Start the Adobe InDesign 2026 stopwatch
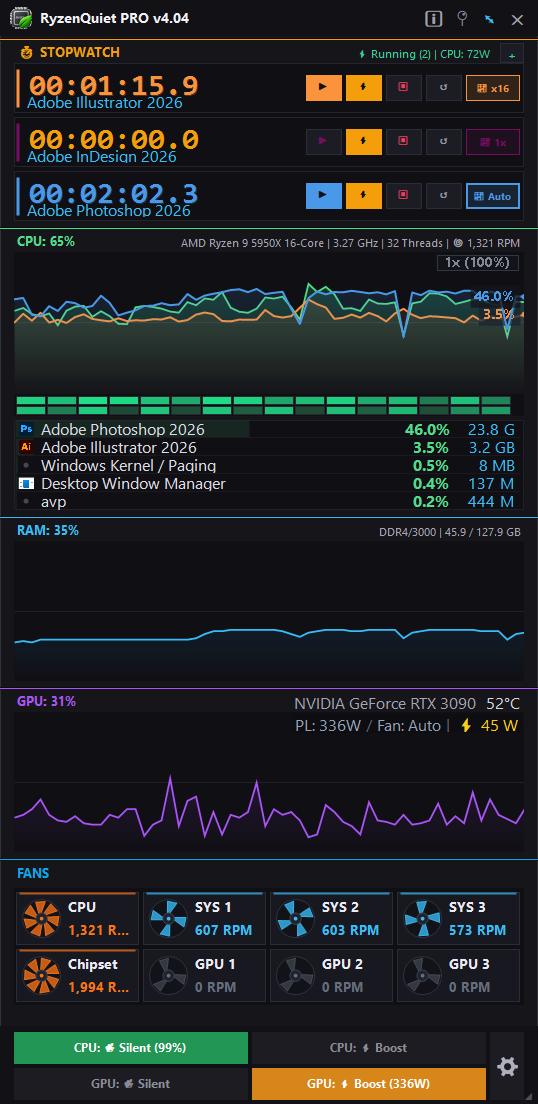This screenshot has height=1104, width=538. (324, 142)
